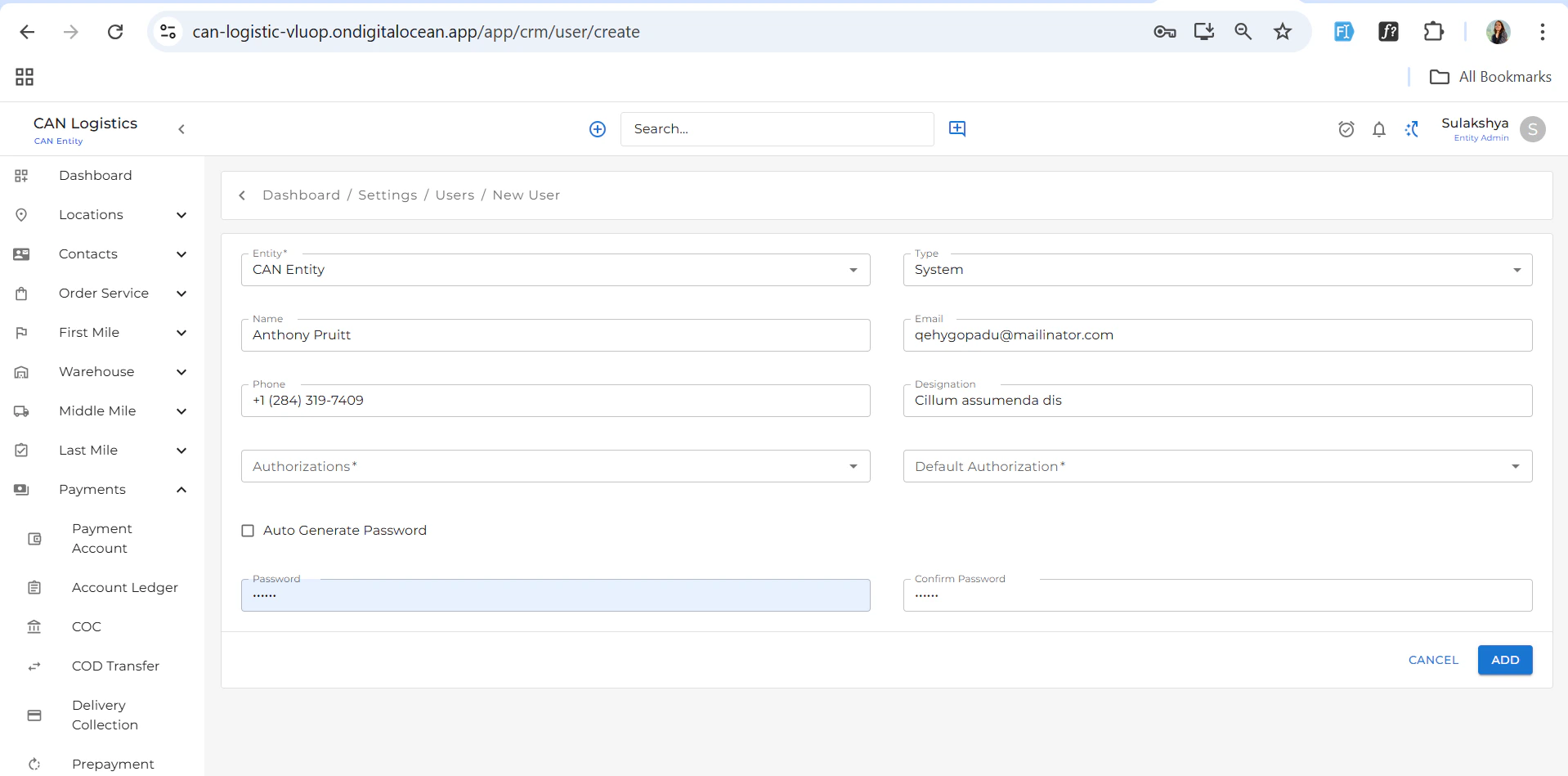Click the Confirm Password field

pyautogui.click(x=1218, y=595)
